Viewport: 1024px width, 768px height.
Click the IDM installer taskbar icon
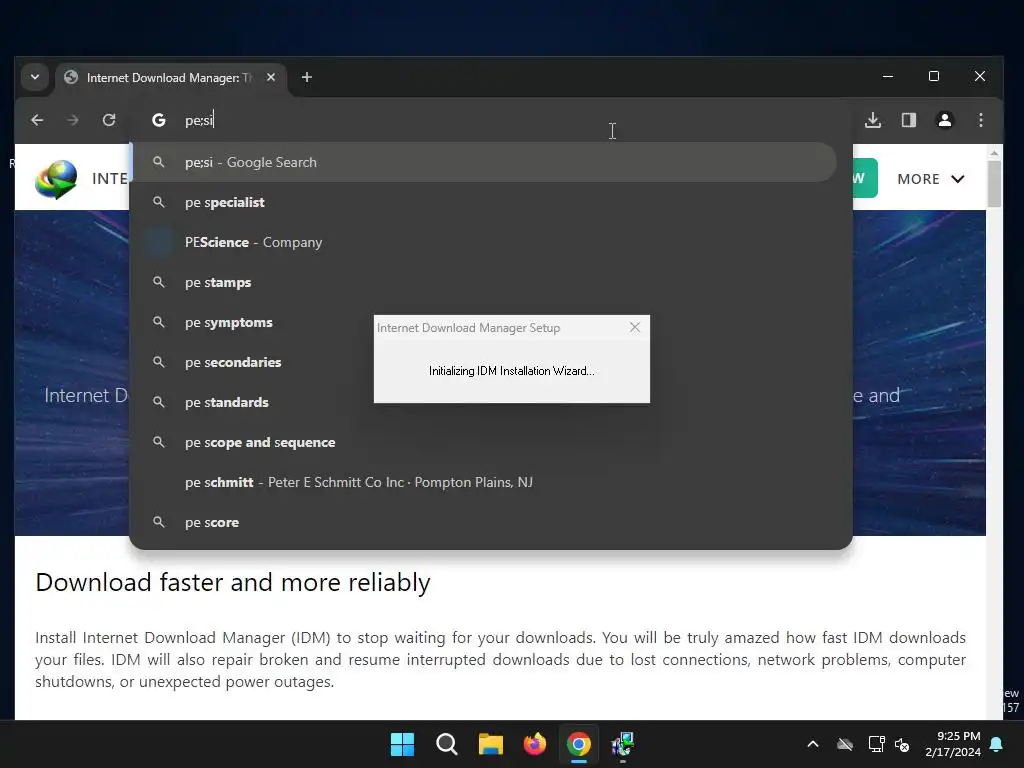(623, 744)
